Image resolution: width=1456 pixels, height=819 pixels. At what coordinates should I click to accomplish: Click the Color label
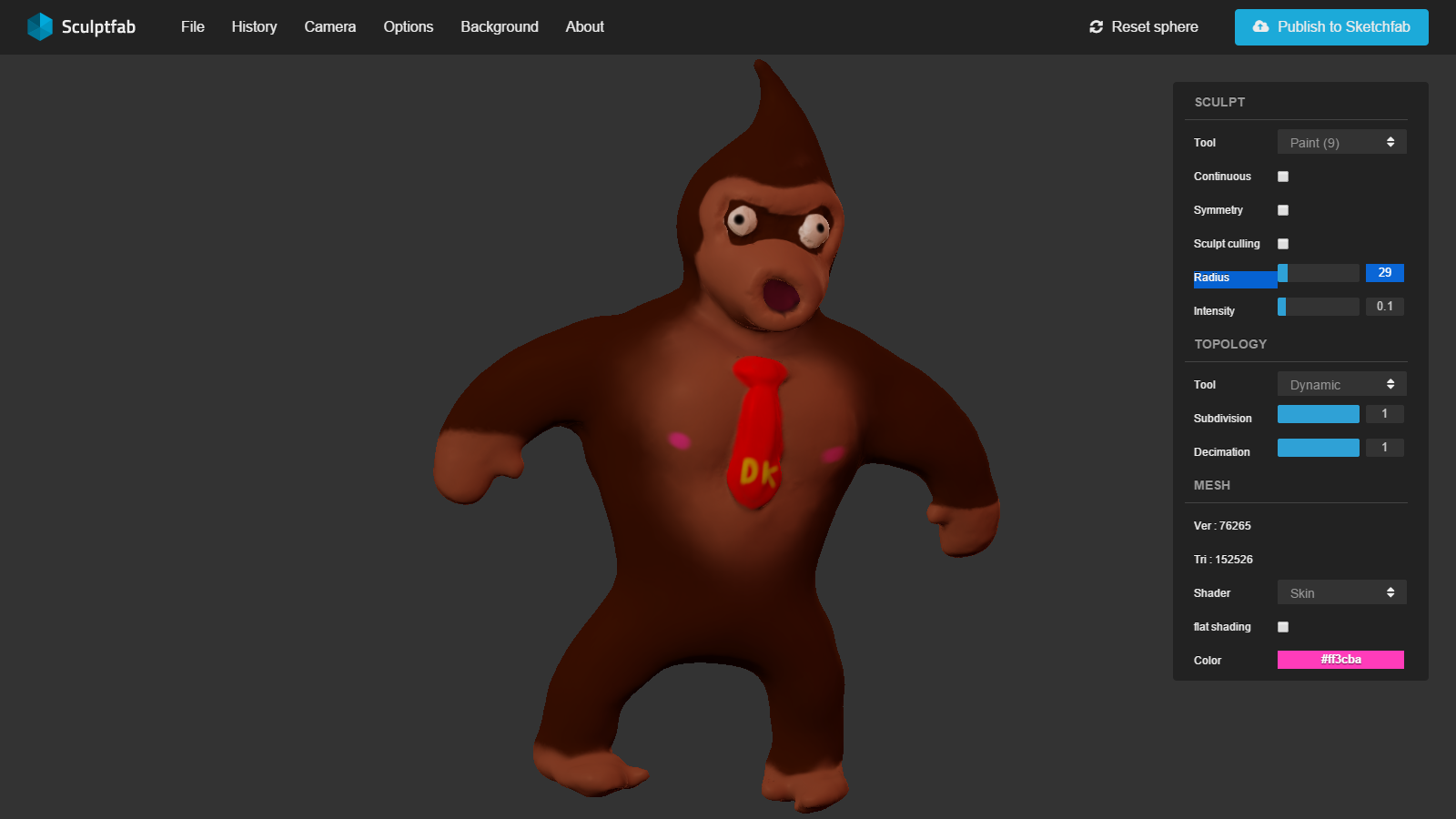coord(1208,661)
